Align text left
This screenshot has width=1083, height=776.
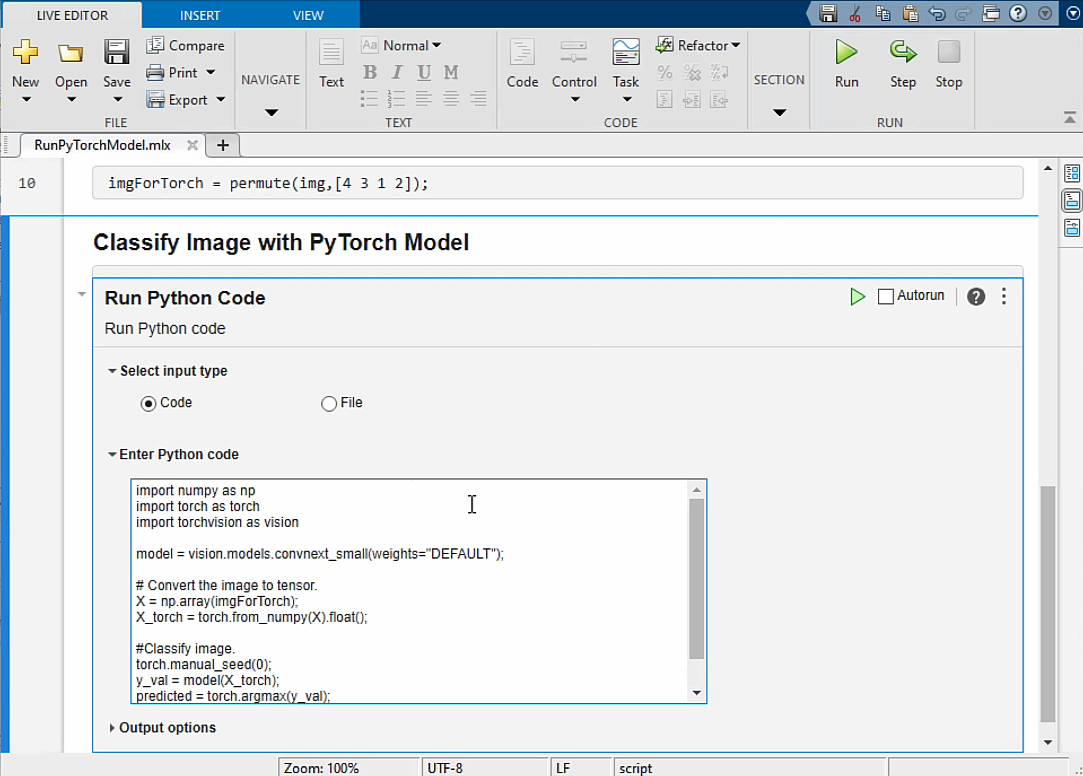(423, 99)
